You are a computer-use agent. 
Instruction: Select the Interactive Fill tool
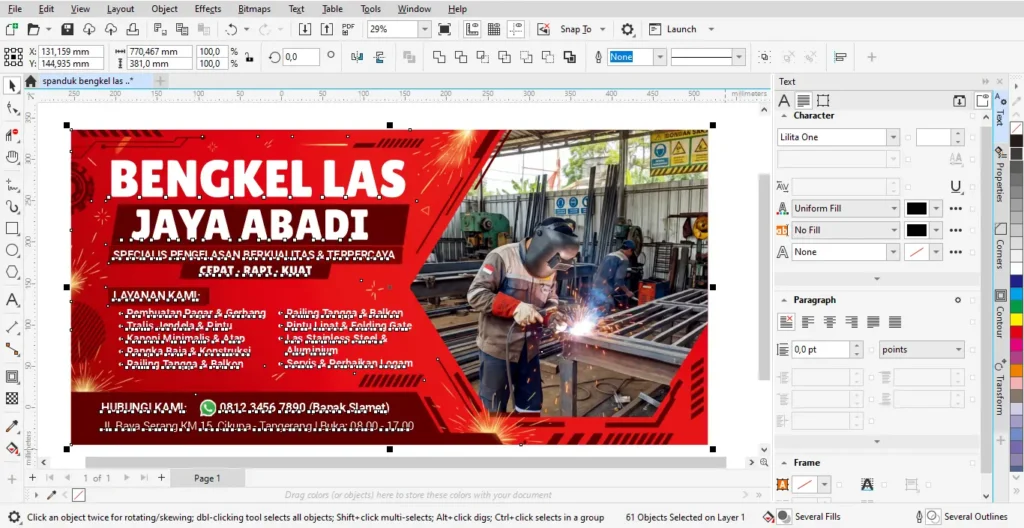coord(12,448)
